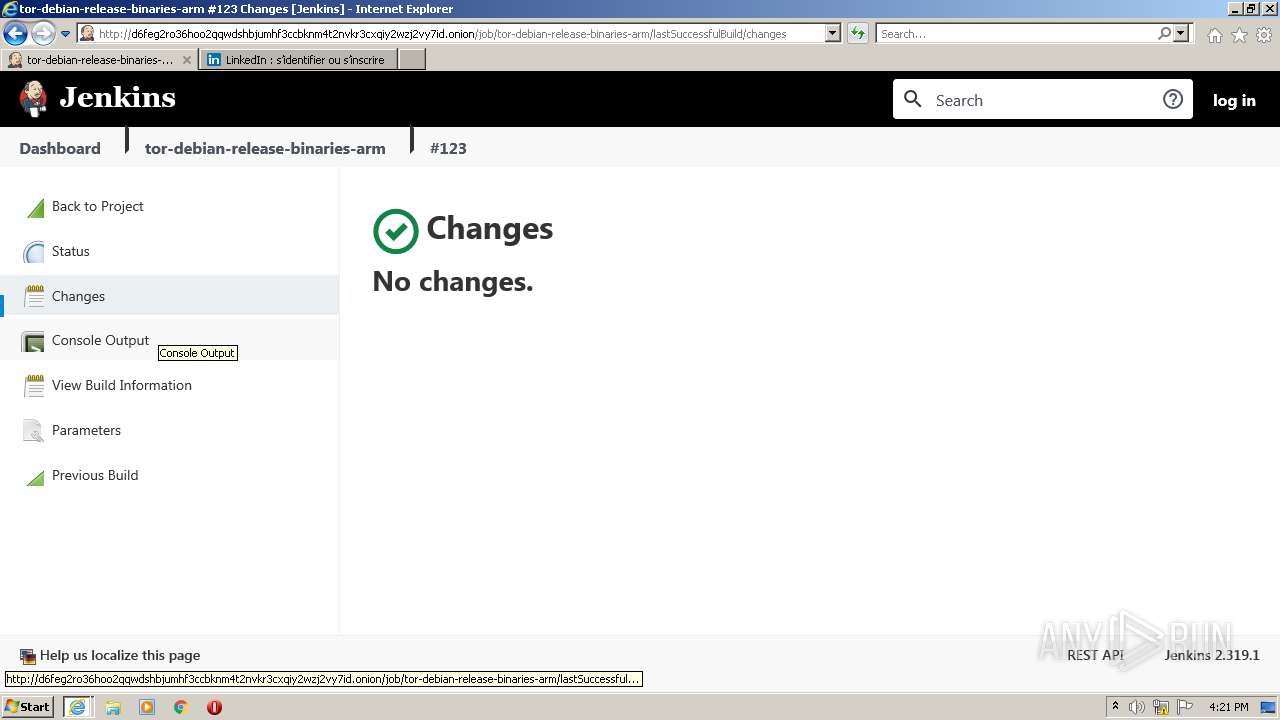Image resolution: width=1280 pixels, height=720 pixels.
Task: Open the Status sidebar item
Action: (x=71, y=251)
